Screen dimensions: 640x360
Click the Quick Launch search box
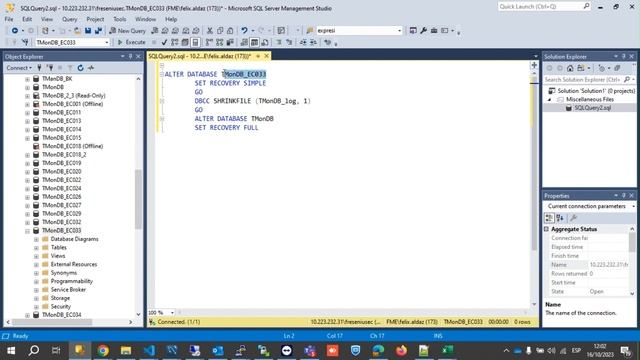[x=544, y=7]
